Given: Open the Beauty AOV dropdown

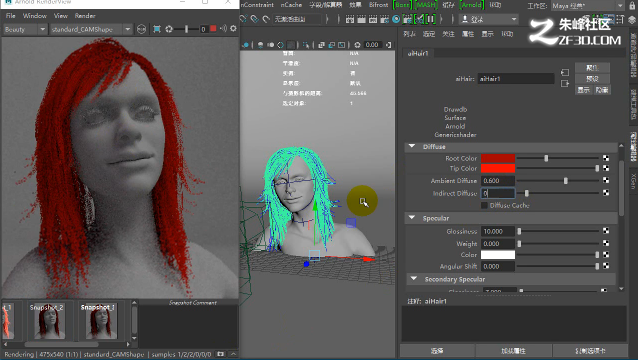Looking at the screenshot, I should pos(25,29).
